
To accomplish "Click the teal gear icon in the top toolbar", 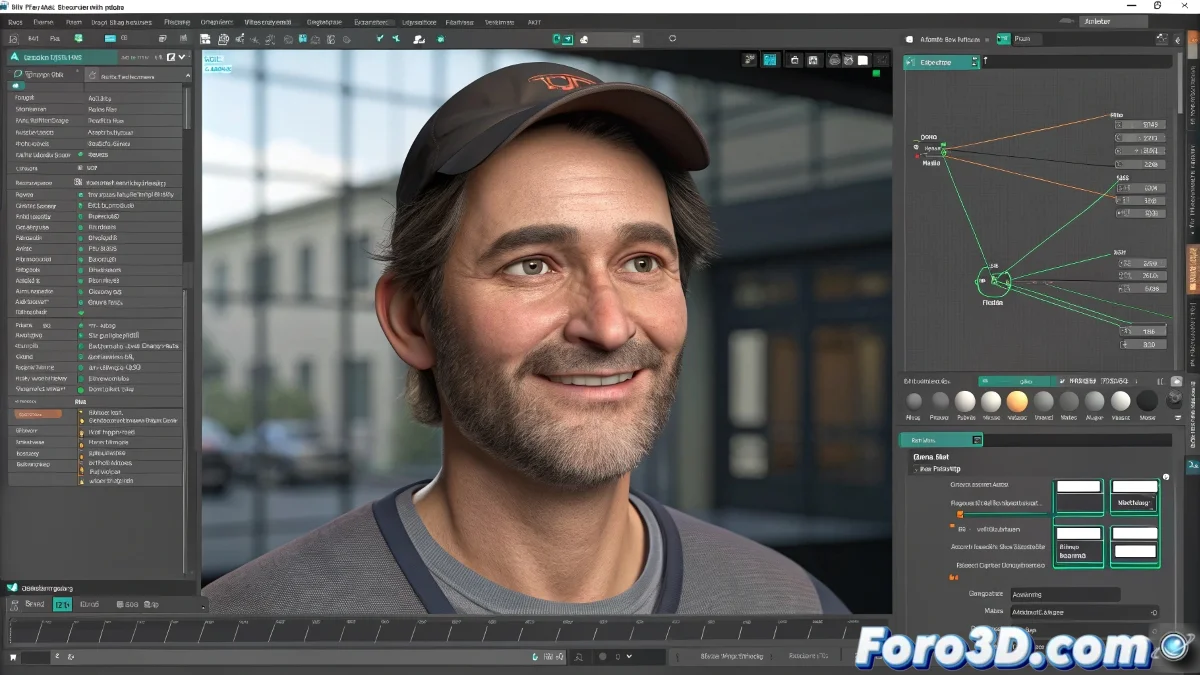I will (441, 39).
